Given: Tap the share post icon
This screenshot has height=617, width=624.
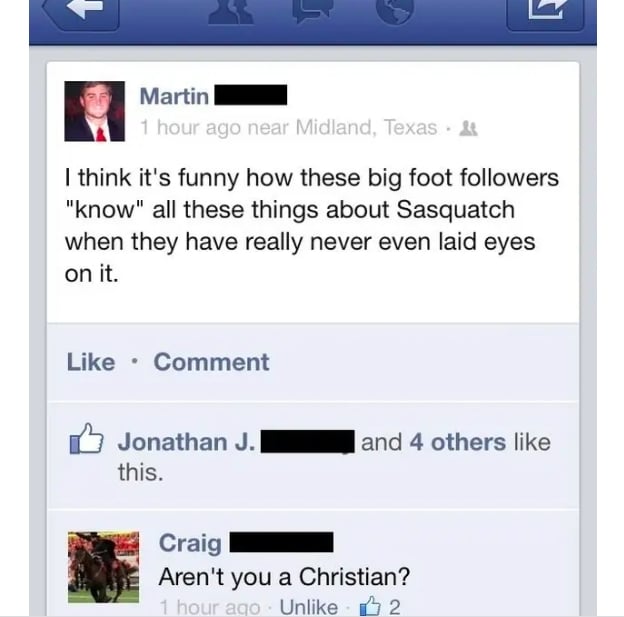Looking at the screenshot, I should (x=545, y=12).
